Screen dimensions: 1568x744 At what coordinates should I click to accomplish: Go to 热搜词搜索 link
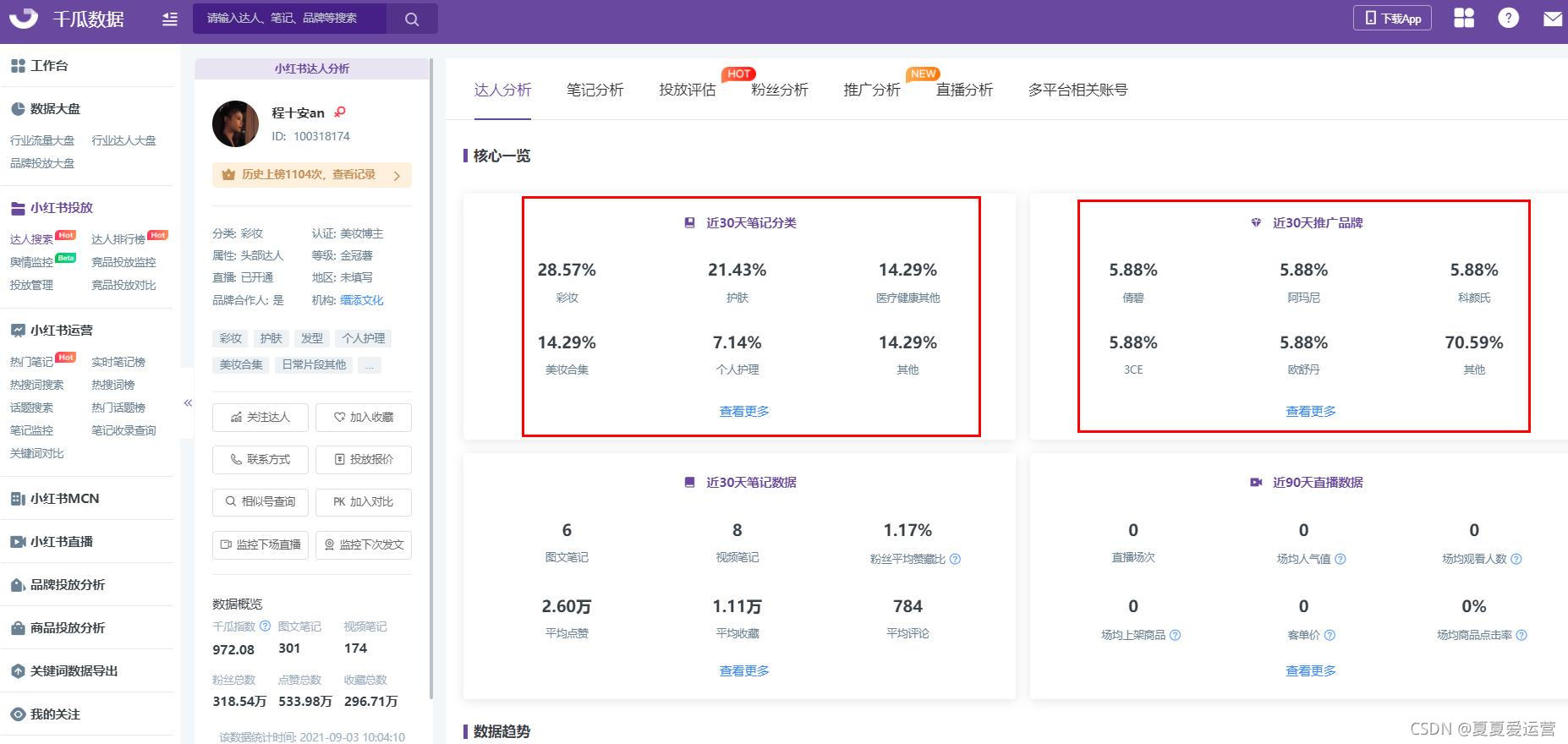click(37, 385)
